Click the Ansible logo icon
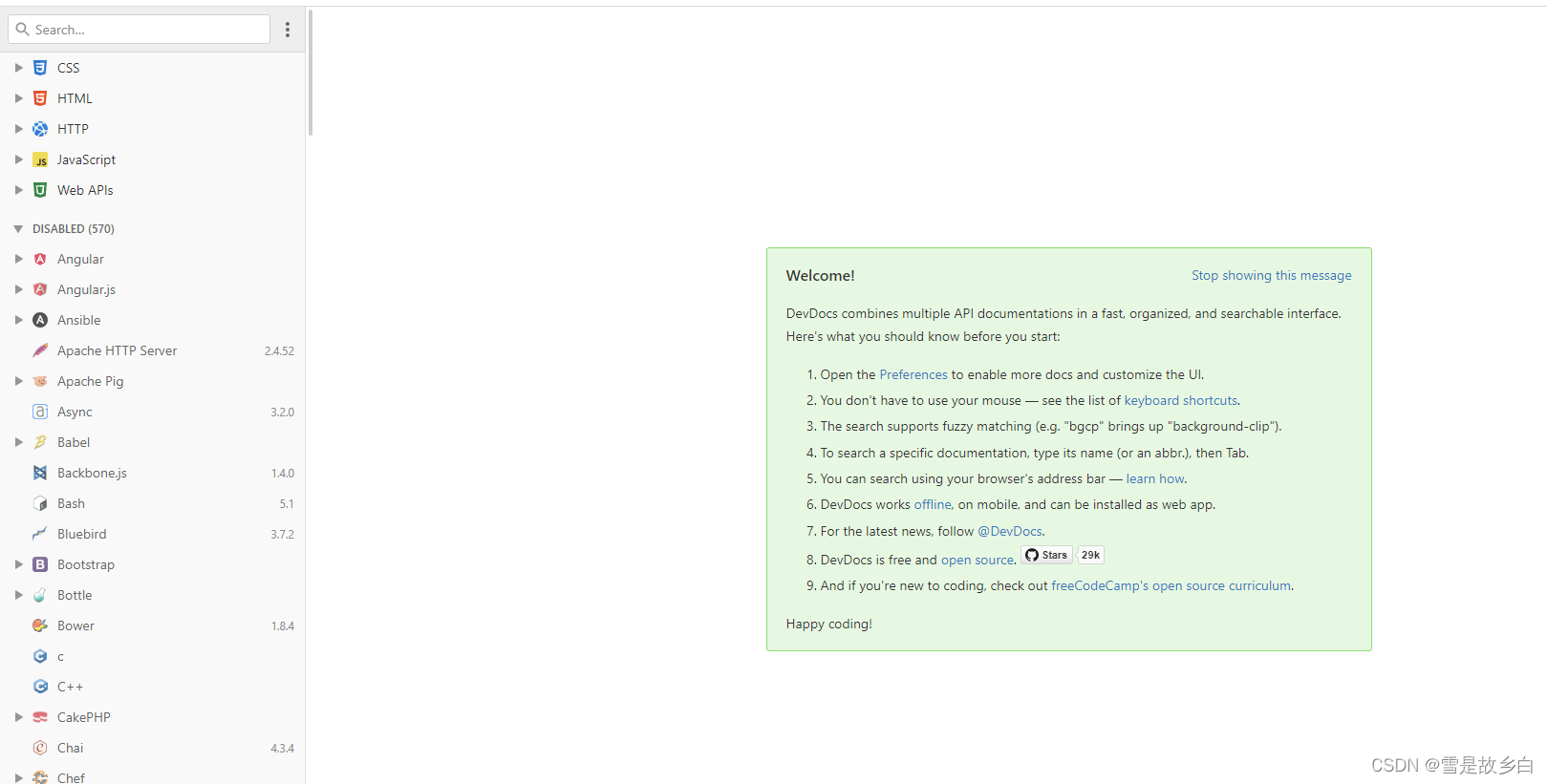Viewport: 1547px width, 784px height. click(40, 320)
